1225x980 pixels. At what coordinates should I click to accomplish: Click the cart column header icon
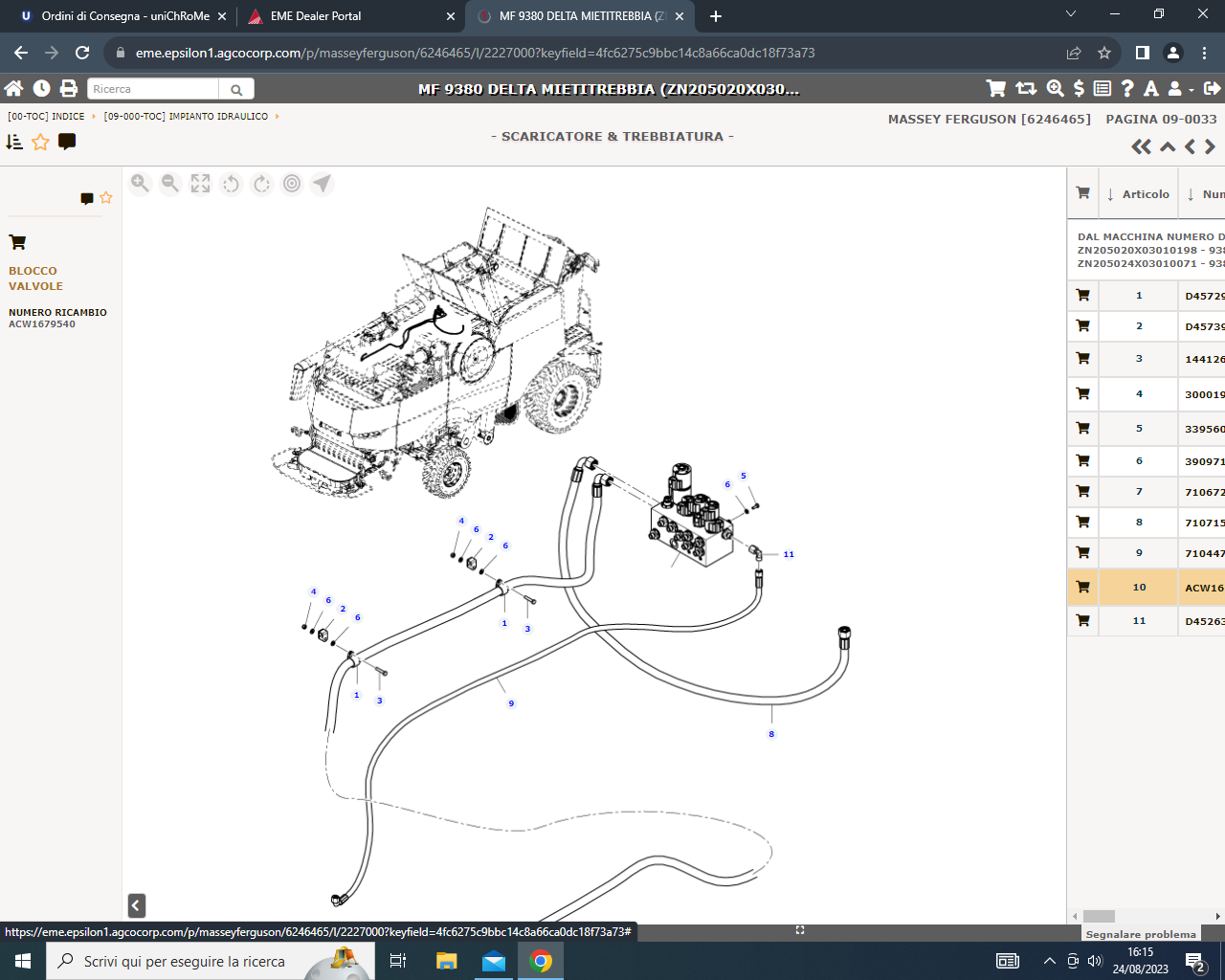(x=1082, y=193)
